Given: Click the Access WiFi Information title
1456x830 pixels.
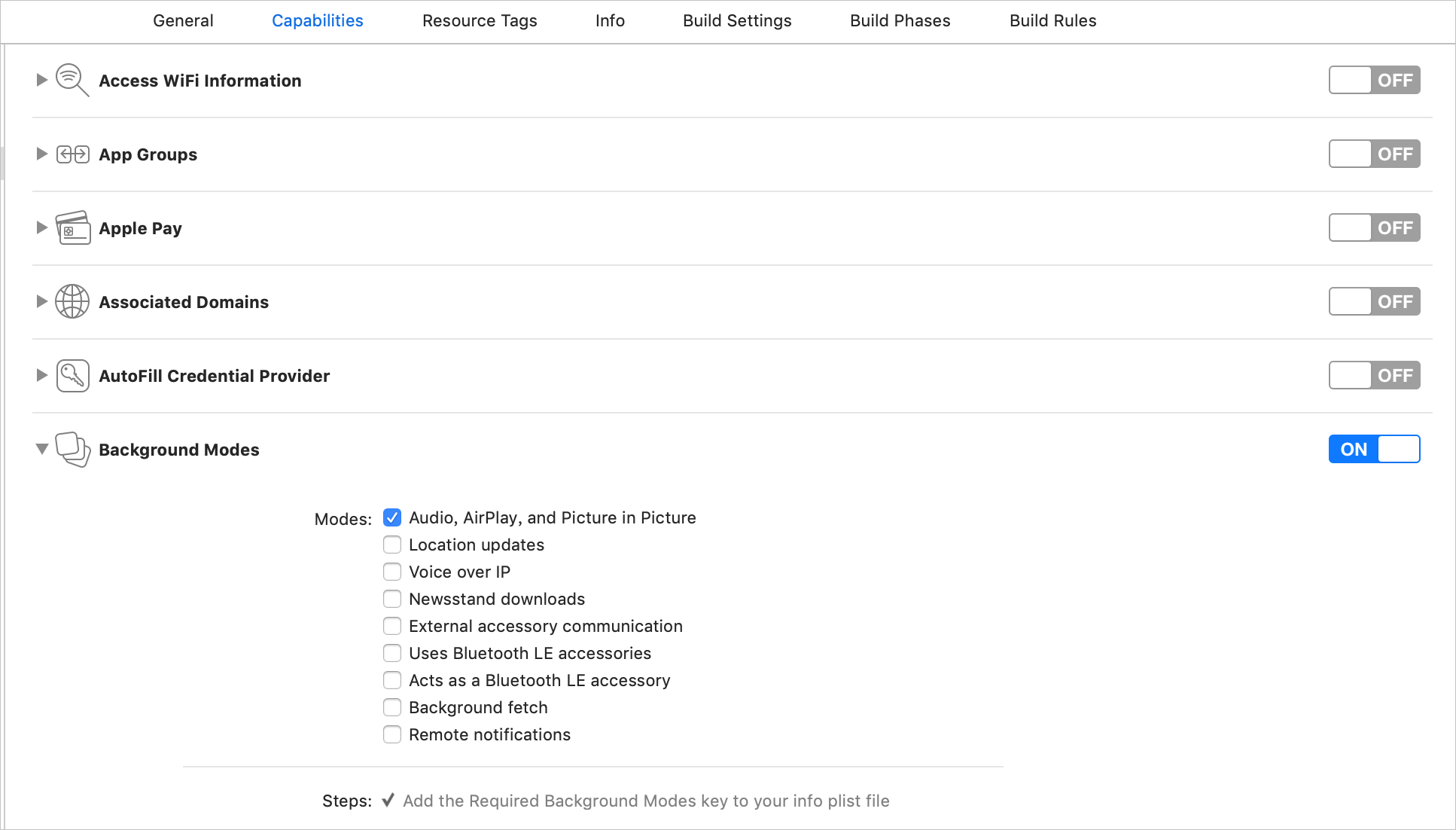Looking at the screenshot, I should pyautogui.click(x=200, y=81).
